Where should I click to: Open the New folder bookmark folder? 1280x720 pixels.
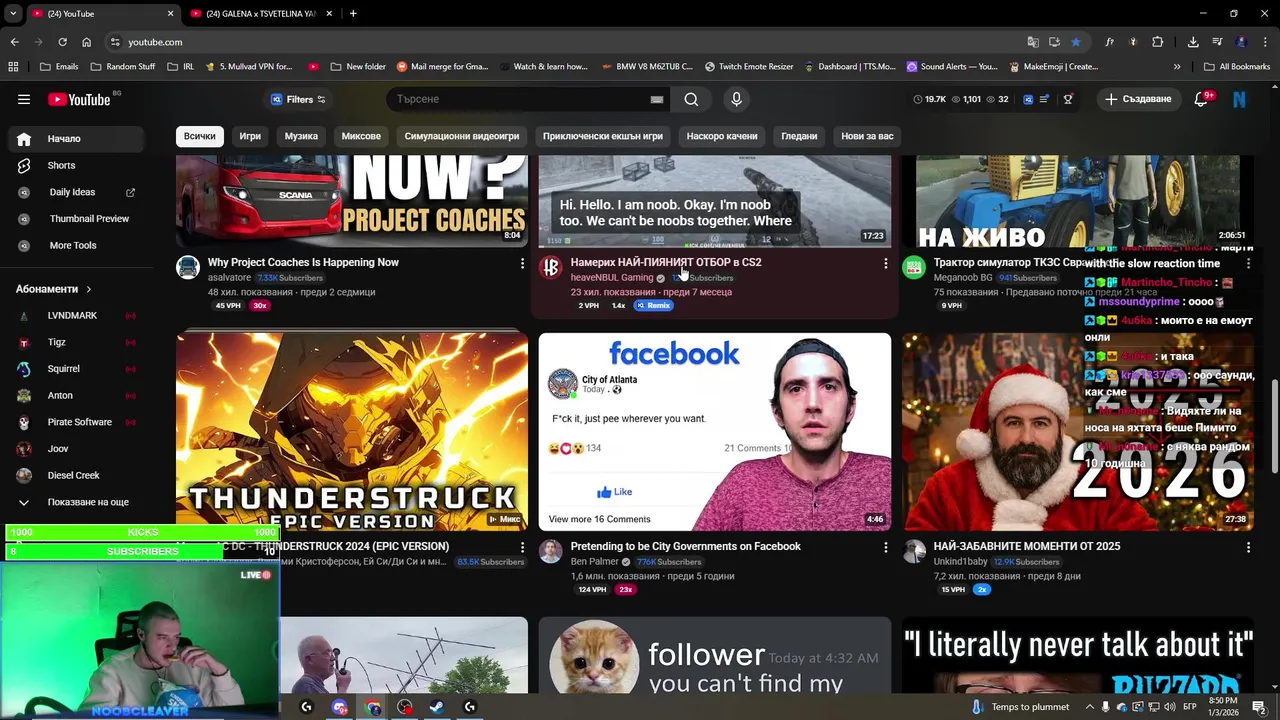click(358, 66)
